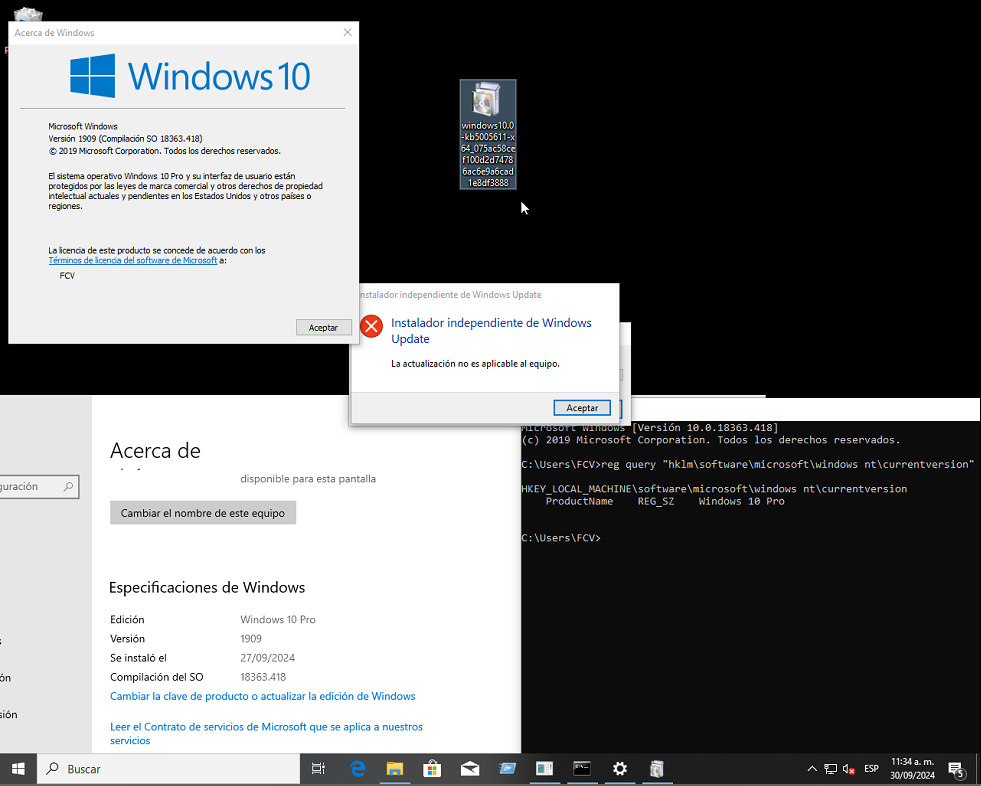Select the windows10.0-kb5005611 update file on desktop

point(488,135)
